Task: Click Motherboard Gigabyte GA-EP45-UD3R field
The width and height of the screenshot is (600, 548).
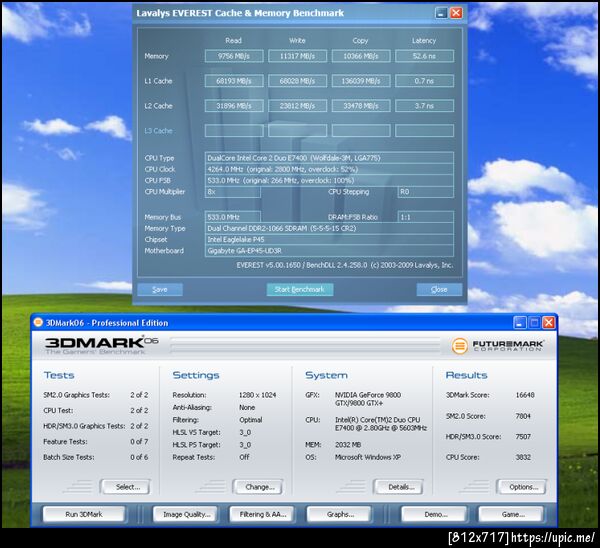Action: click(x=329, y=251)
